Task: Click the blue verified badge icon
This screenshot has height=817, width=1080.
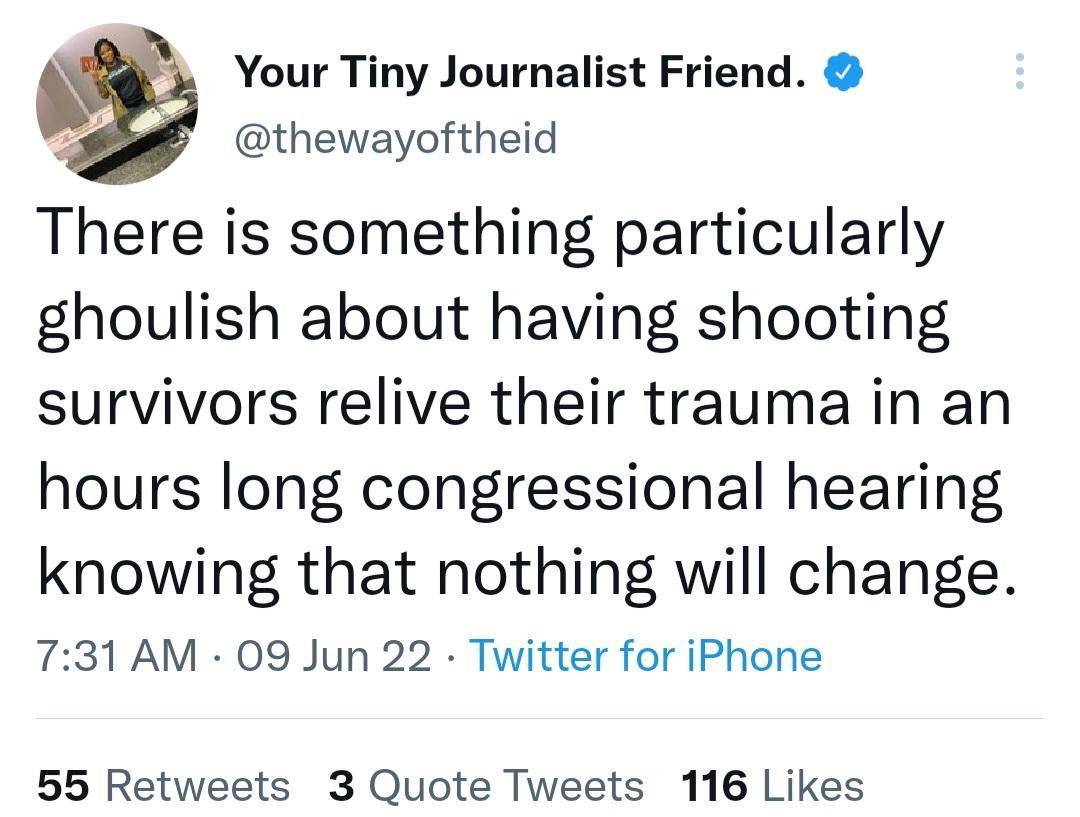Action: [843, 70]
